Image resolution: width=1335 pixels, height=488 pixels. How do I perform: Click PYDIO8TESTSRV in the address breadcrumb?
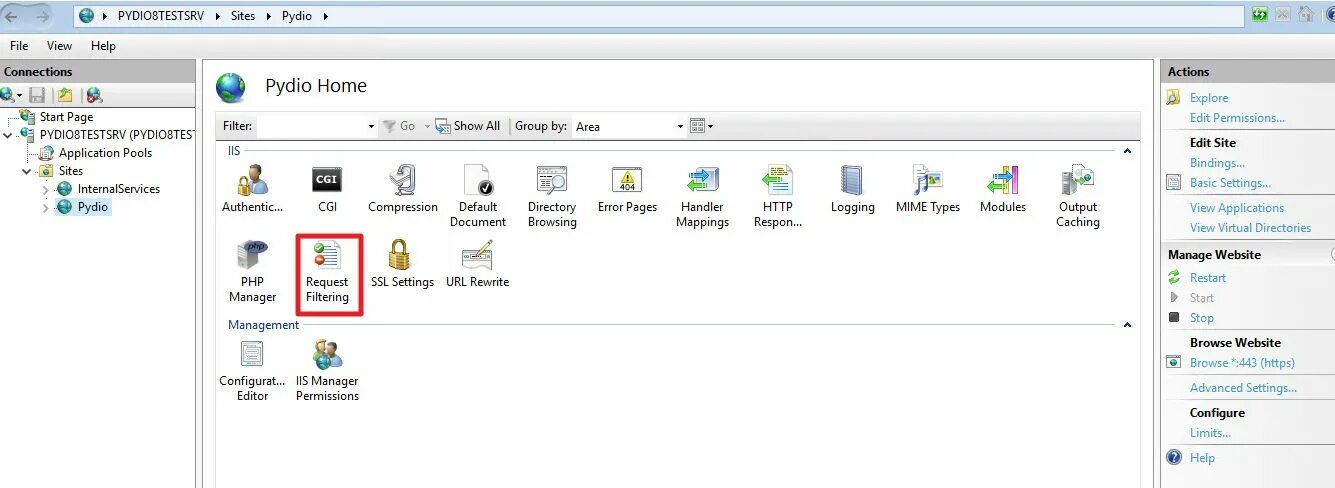coord(161,16)
